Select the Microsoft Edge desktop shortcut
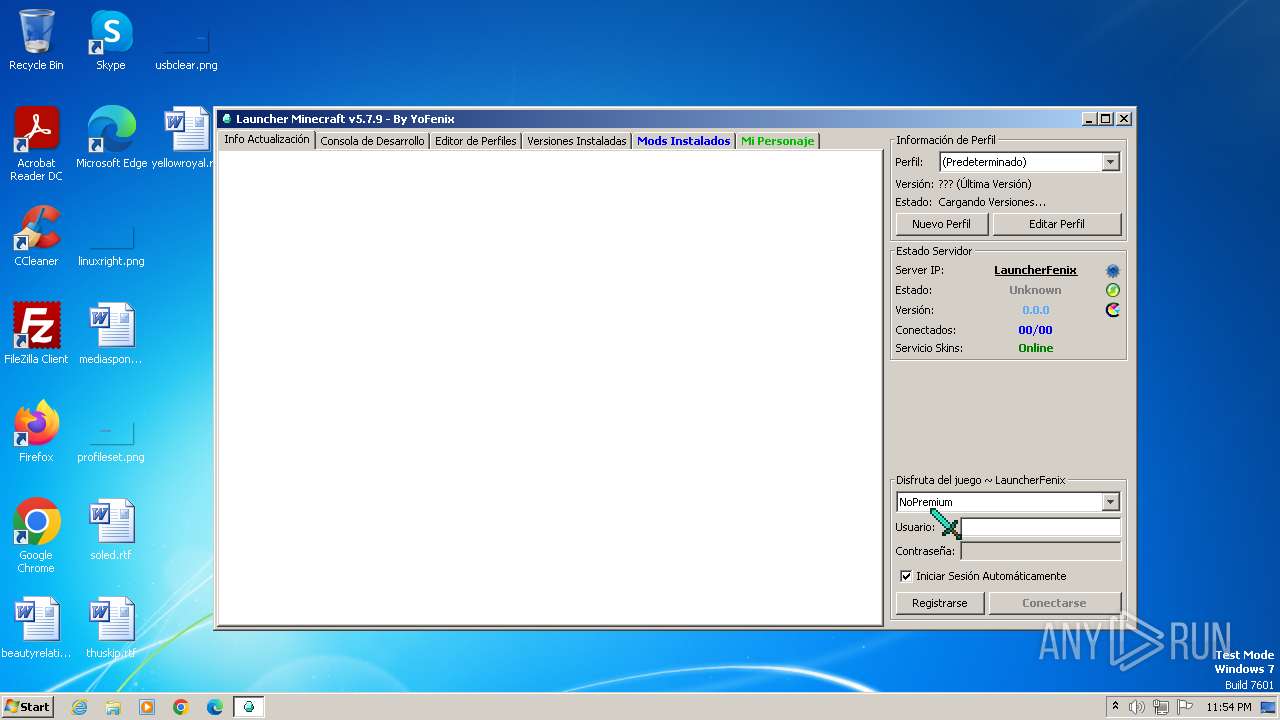The image size is (1280, 720). (x=111, y=138)
